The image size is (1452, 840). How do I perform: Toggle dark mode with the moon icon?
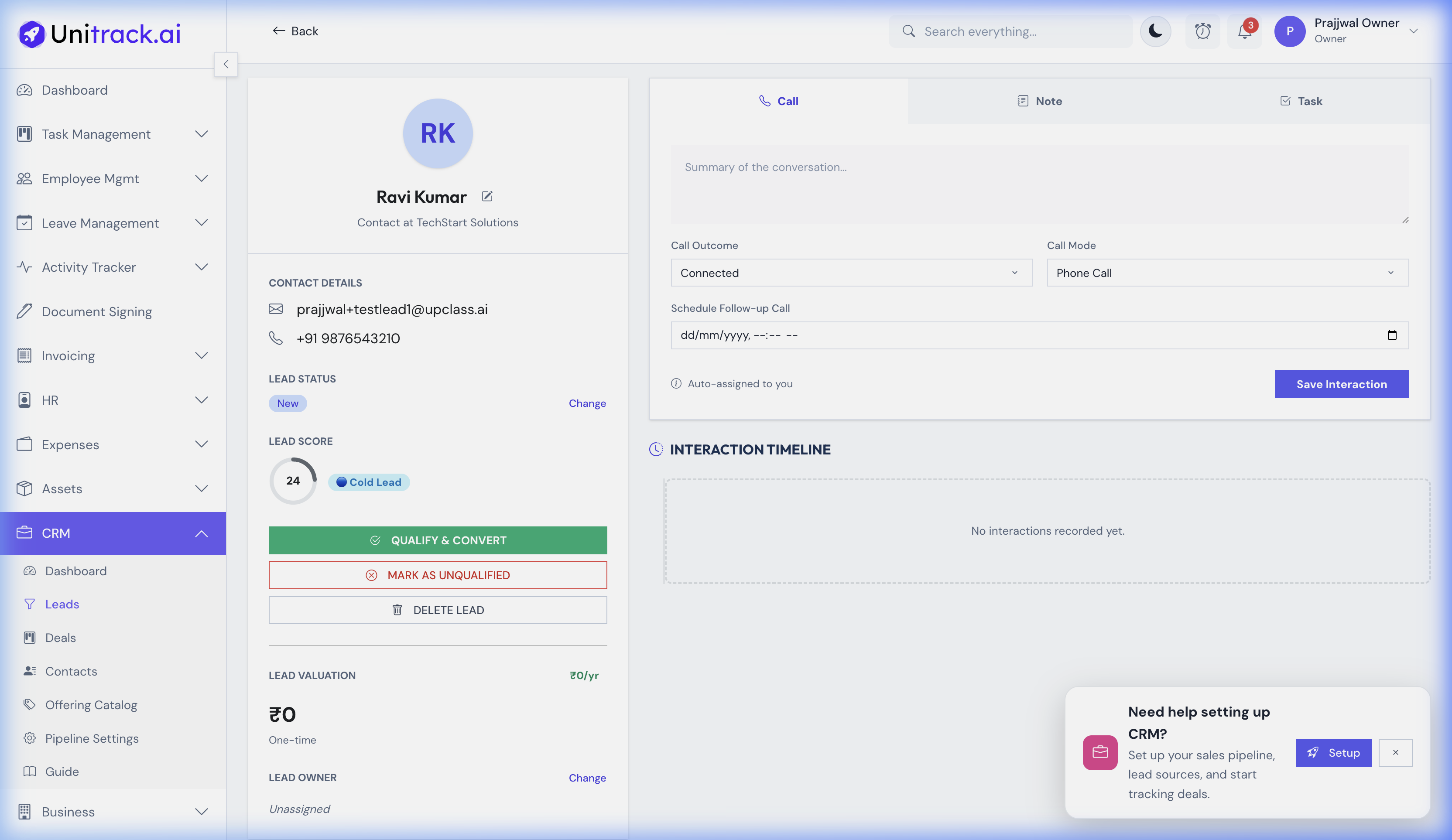tap(1155, 31)
